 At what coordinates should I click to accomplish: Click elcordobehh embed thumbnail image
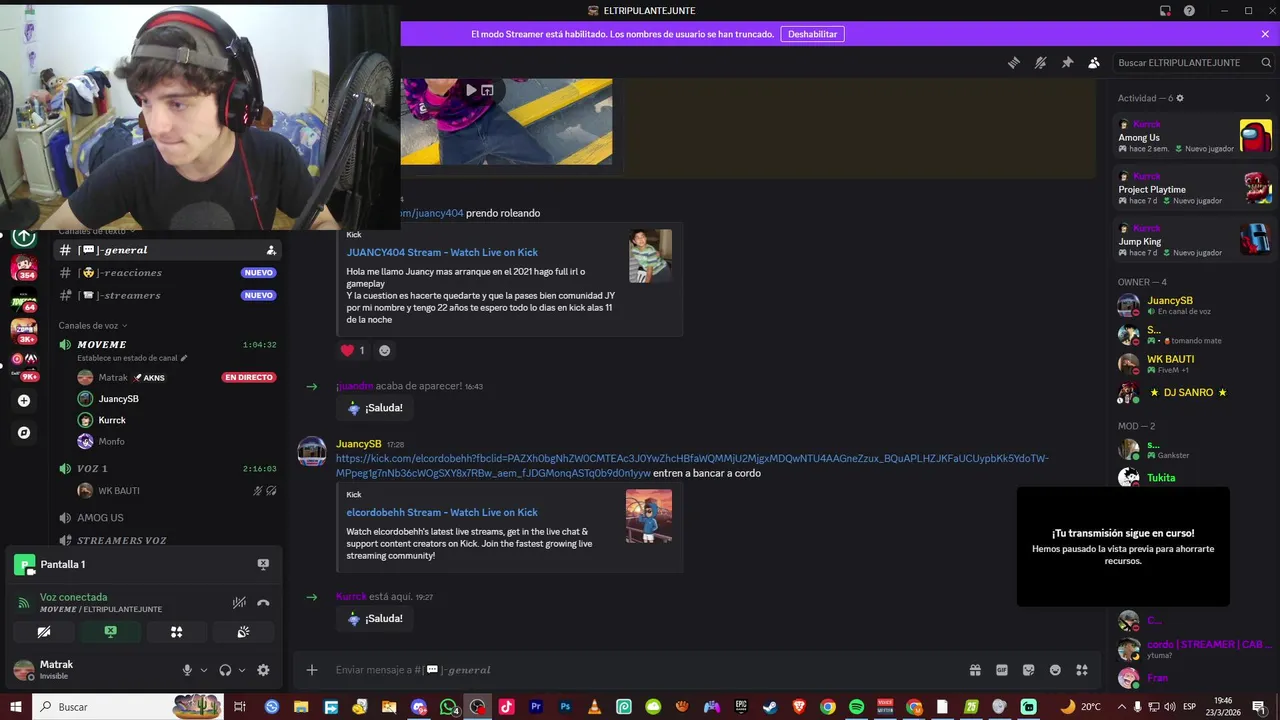point(649,516)
